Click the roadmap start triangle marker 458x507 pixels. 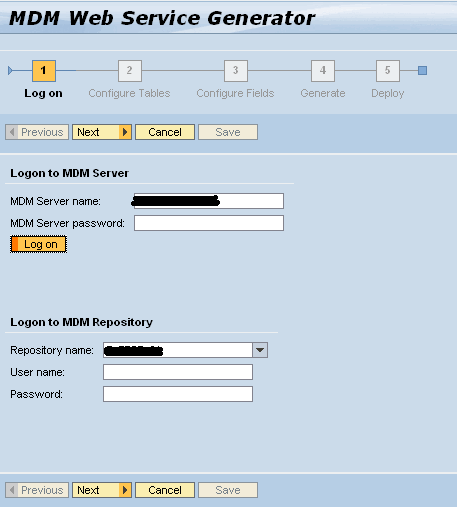click(x=10, y=70)
